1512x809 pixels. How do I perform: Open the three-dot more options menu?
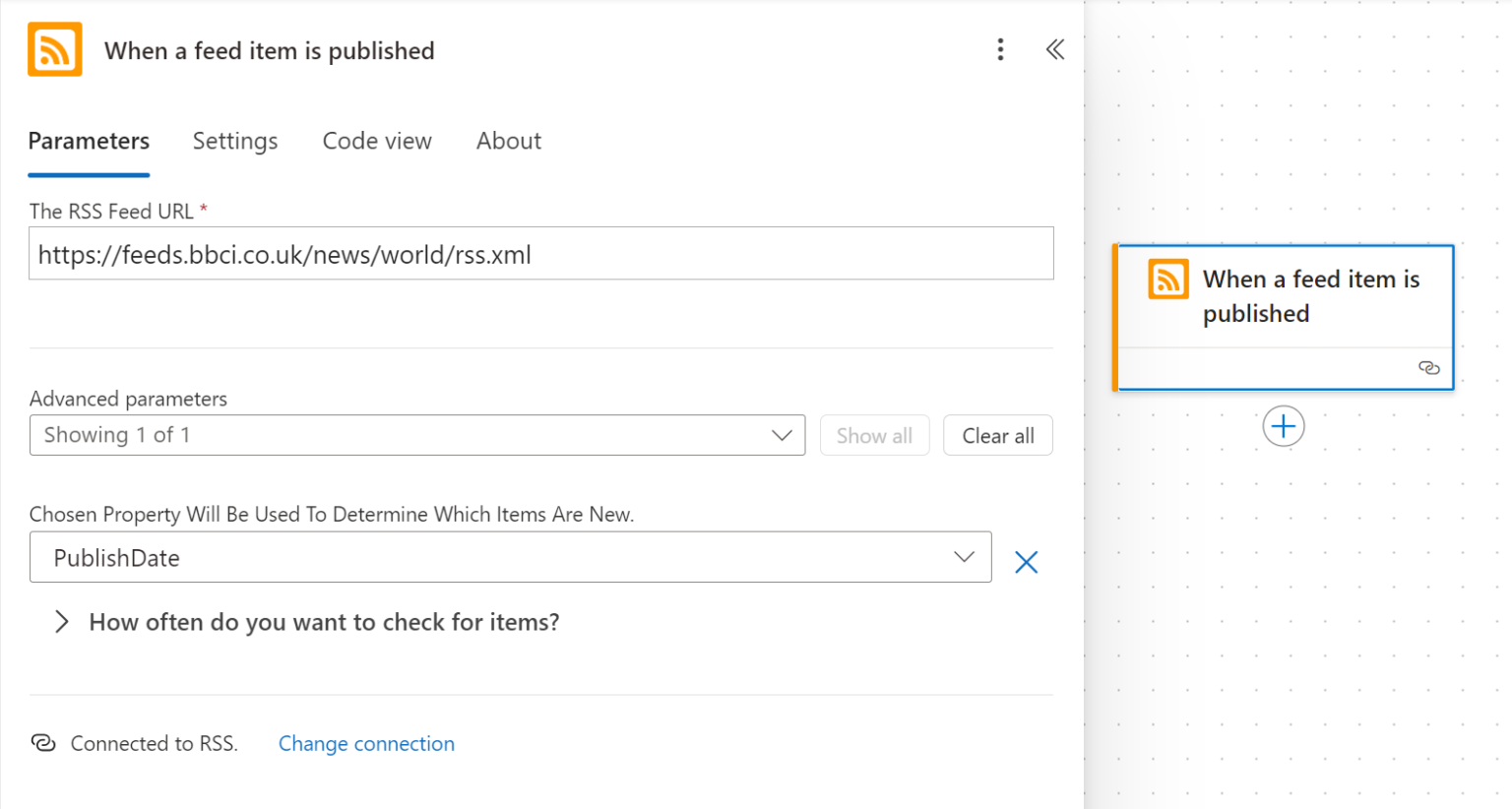(x=1000, y=50)
